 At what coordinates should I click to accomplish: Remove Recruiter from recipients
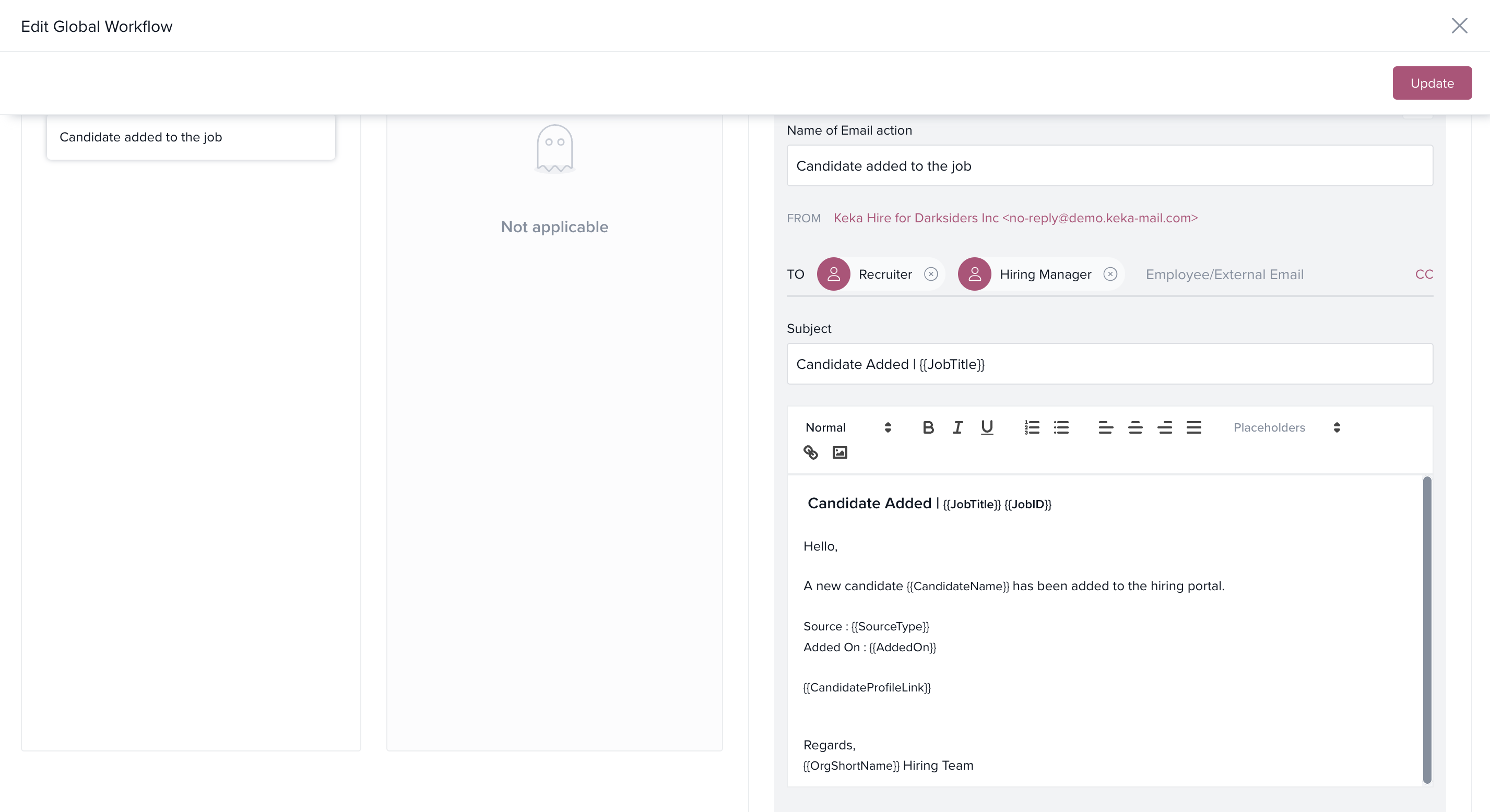[x=931, y=274]
